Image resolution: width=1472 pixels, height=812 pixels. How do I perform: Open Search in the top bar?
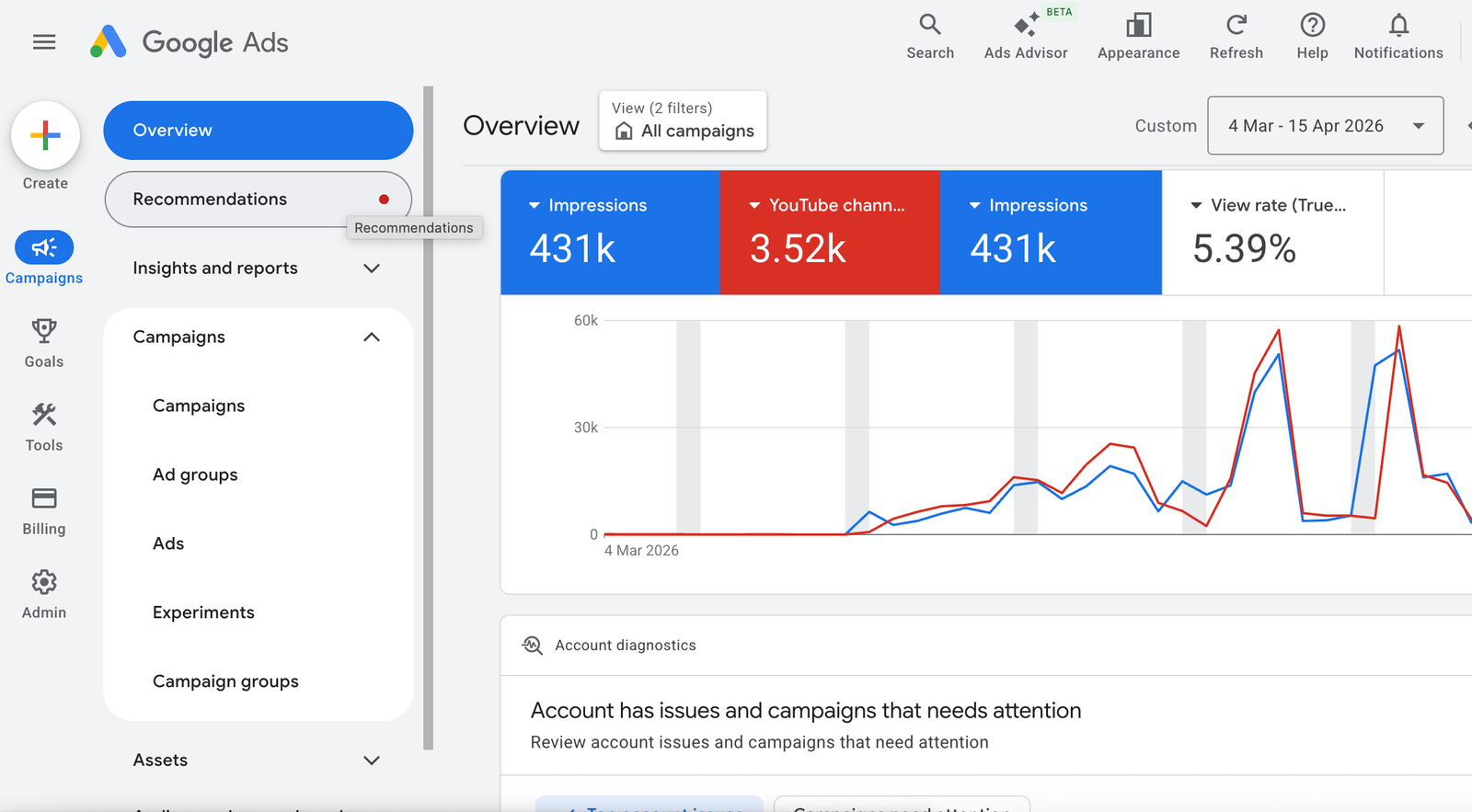coord(930,37)
